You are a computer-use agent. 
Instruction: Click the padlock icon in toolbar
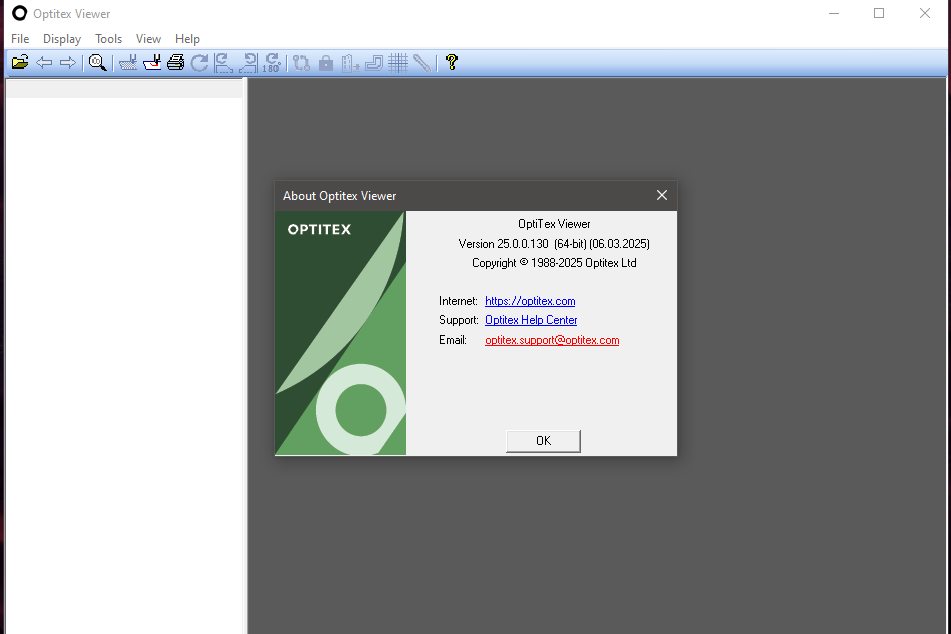[326, 63]
